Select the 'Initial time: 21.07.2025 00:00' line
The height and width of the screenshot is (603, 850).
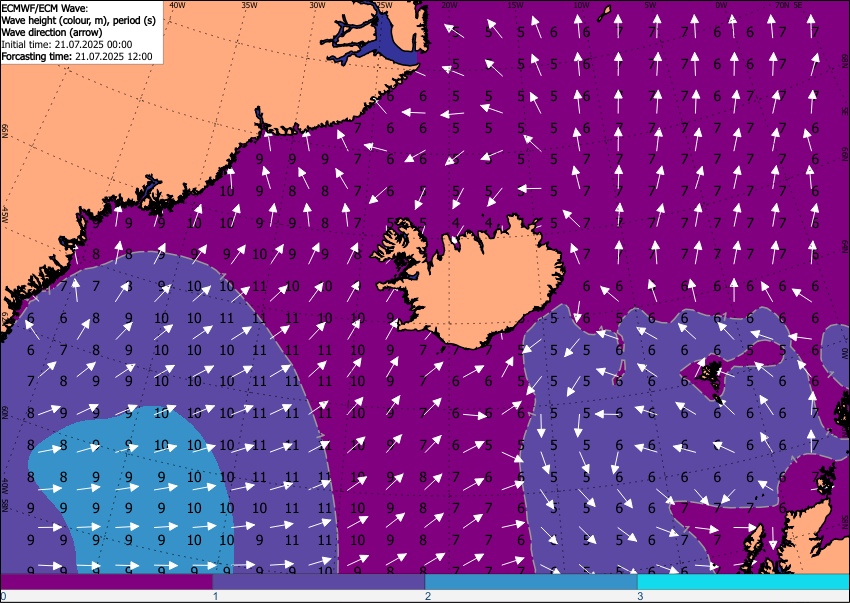tap(67, 44)
